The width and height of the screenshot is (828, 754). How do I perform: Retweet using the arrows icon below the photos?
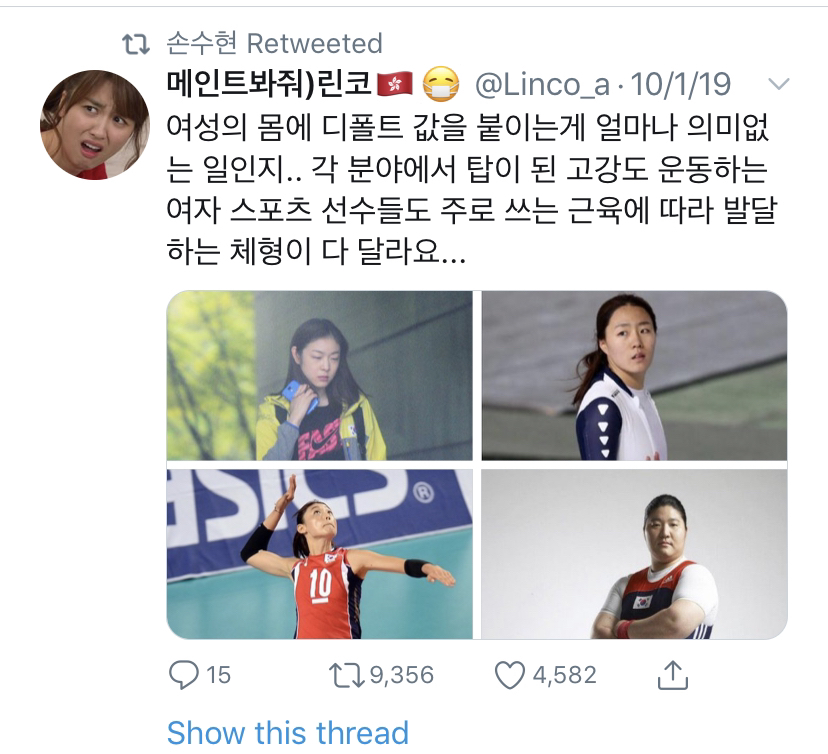347,675
